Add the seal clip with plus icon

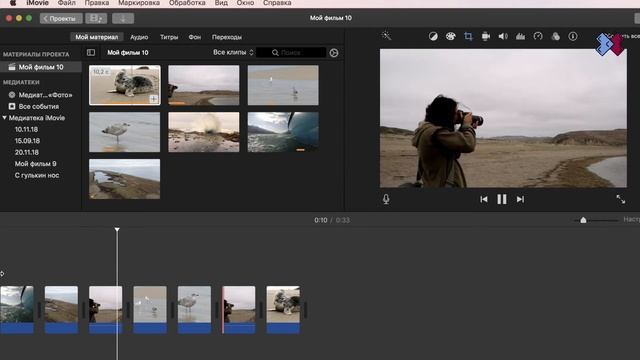[x=153, y=99]
